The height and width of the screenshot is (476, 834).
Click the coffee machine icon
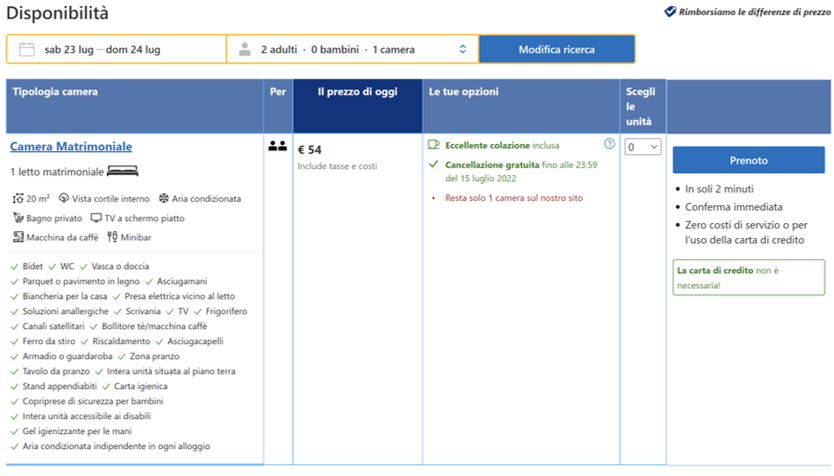click(18, 237)
